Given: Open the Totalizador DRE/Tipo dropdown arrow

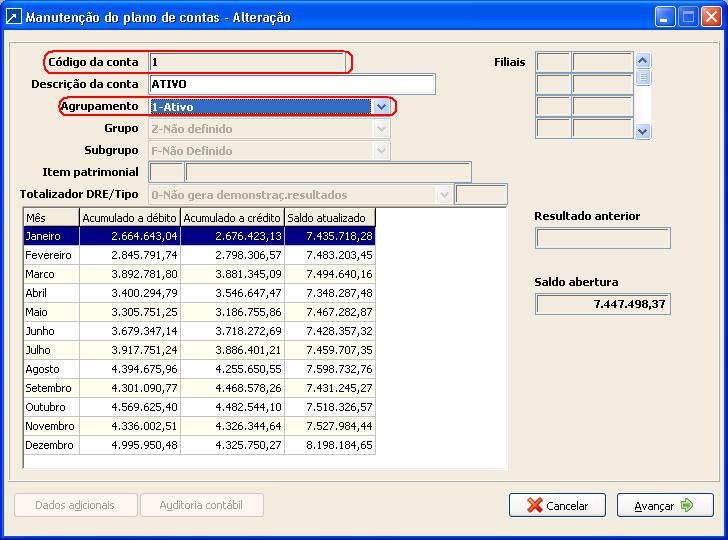Looking at the screenshot, I should pyautogui.click(x=444, y=195).
